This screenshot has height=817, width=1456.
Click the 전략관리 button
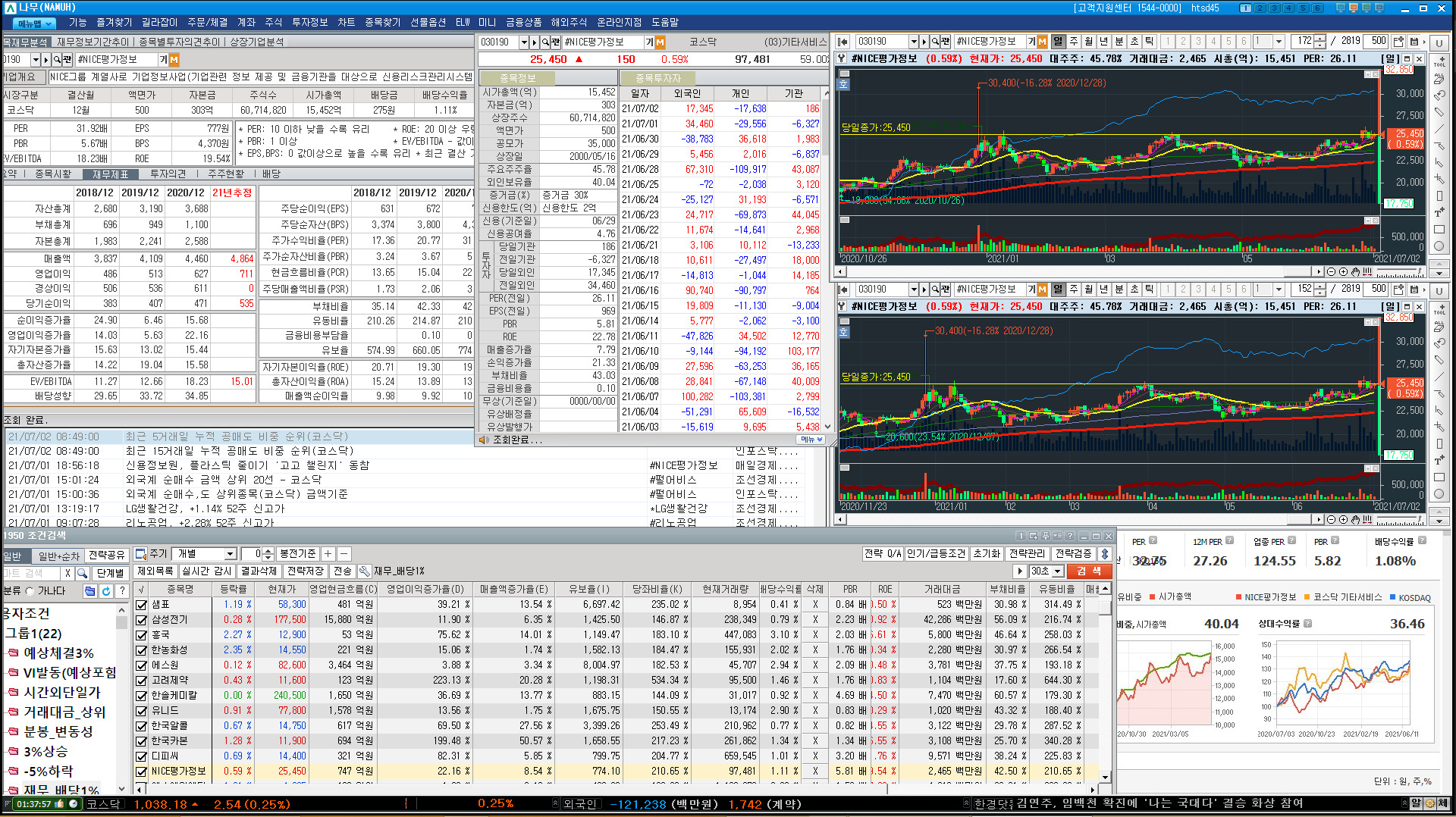coord(1027,554)
